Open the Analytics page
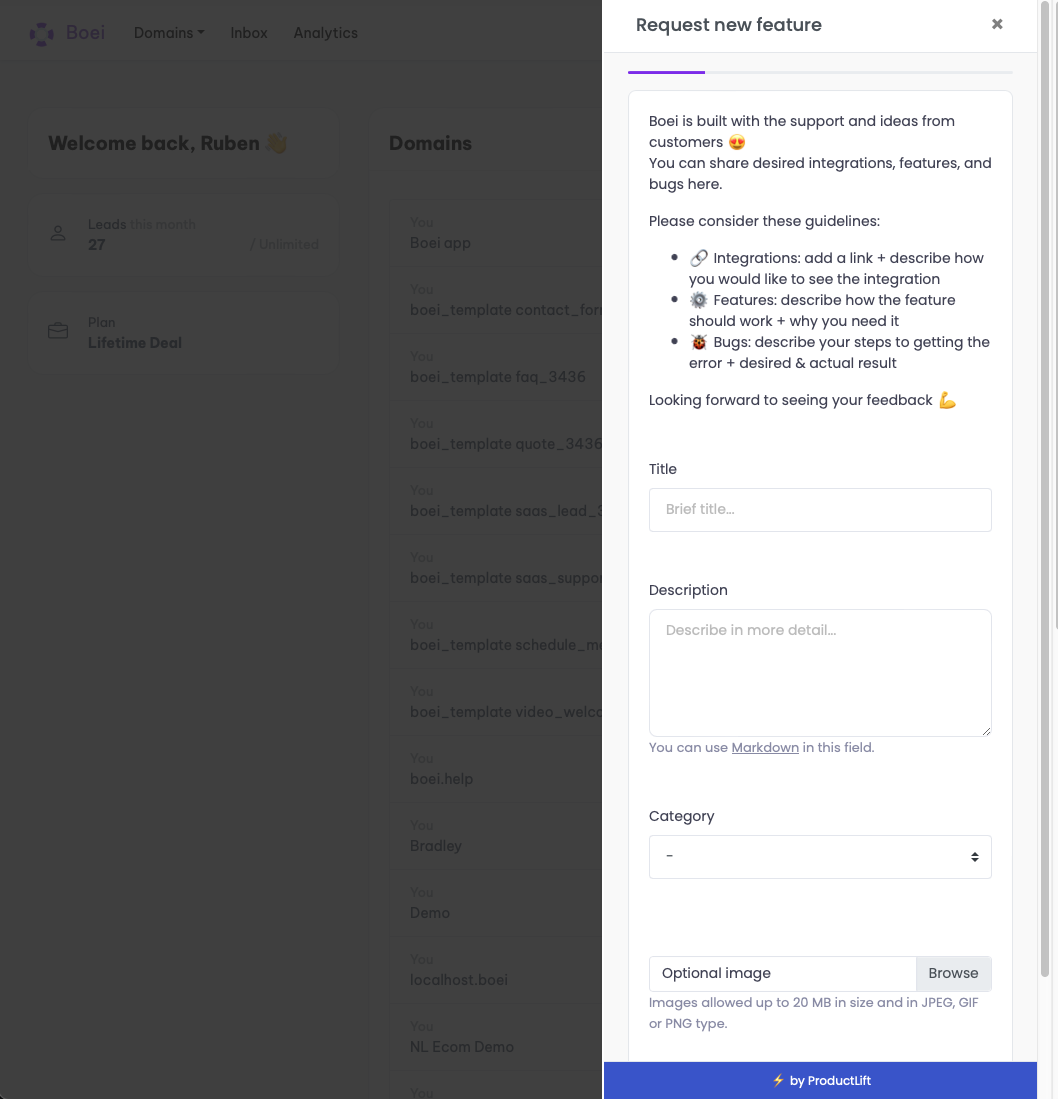This screenshot has height=1099, width=1058. click(325, 33)
